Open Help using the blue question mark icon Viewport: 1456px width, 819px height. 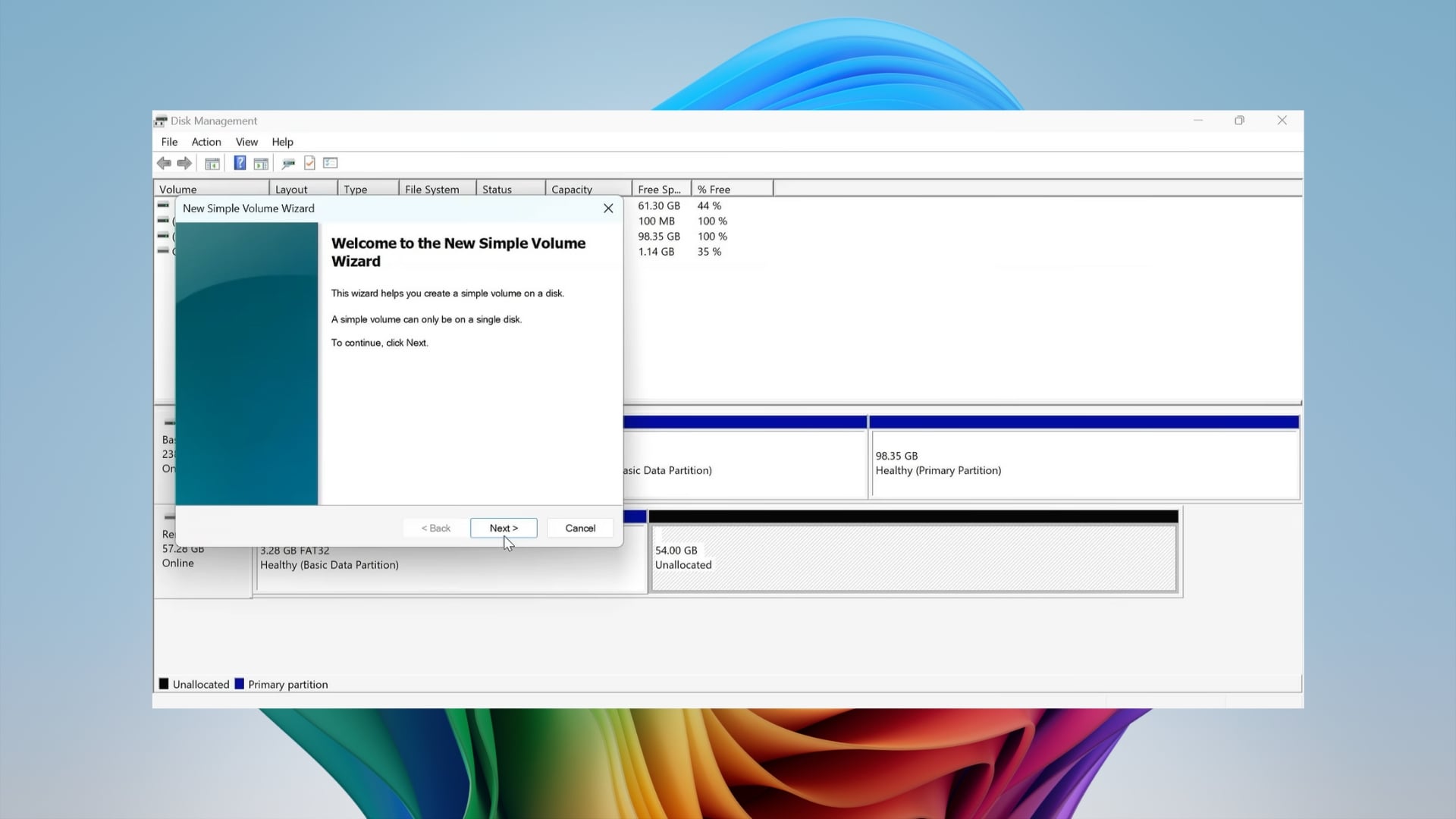tap(240, 163)
